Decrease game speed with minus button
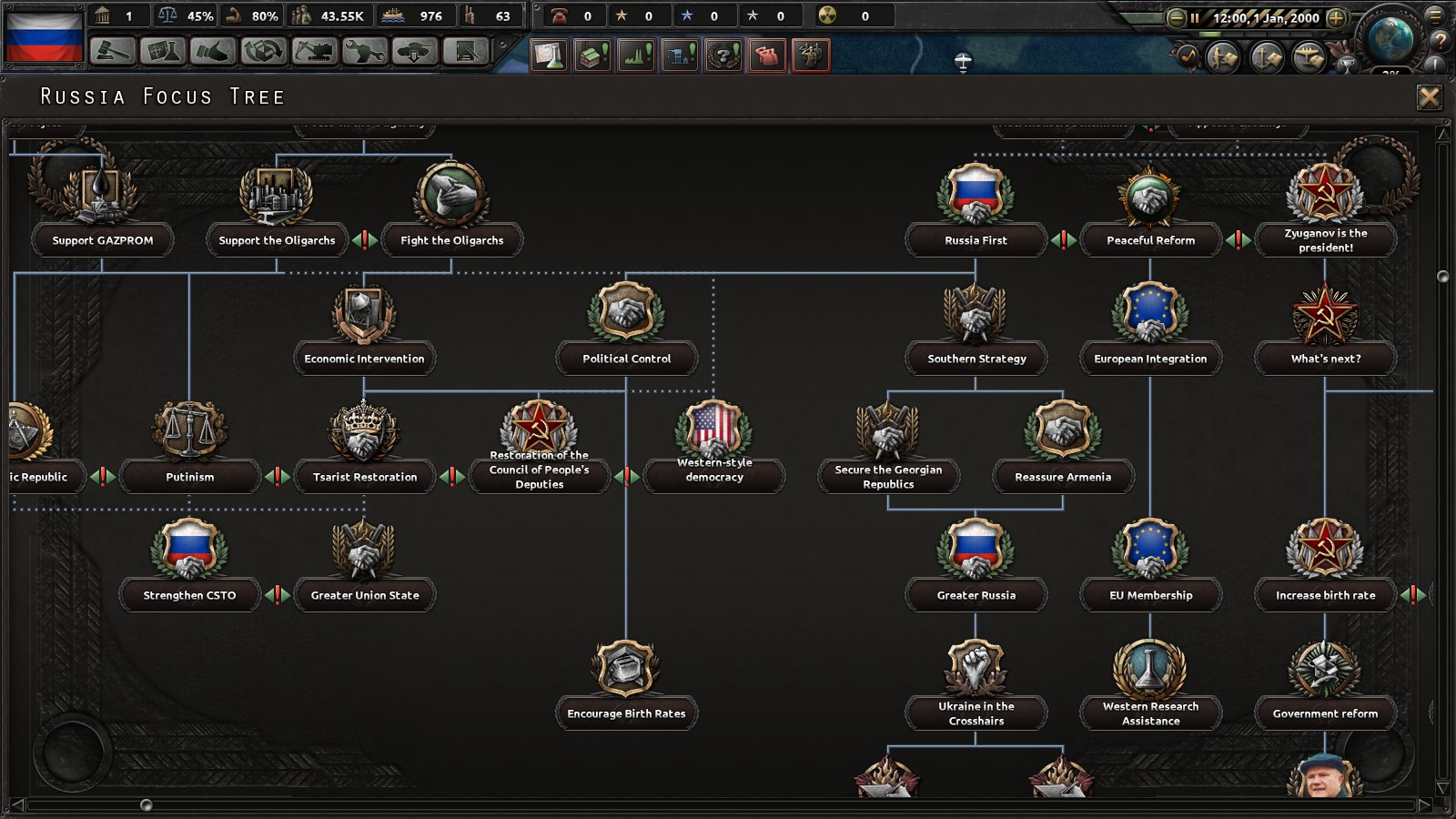 point(1177,17)
